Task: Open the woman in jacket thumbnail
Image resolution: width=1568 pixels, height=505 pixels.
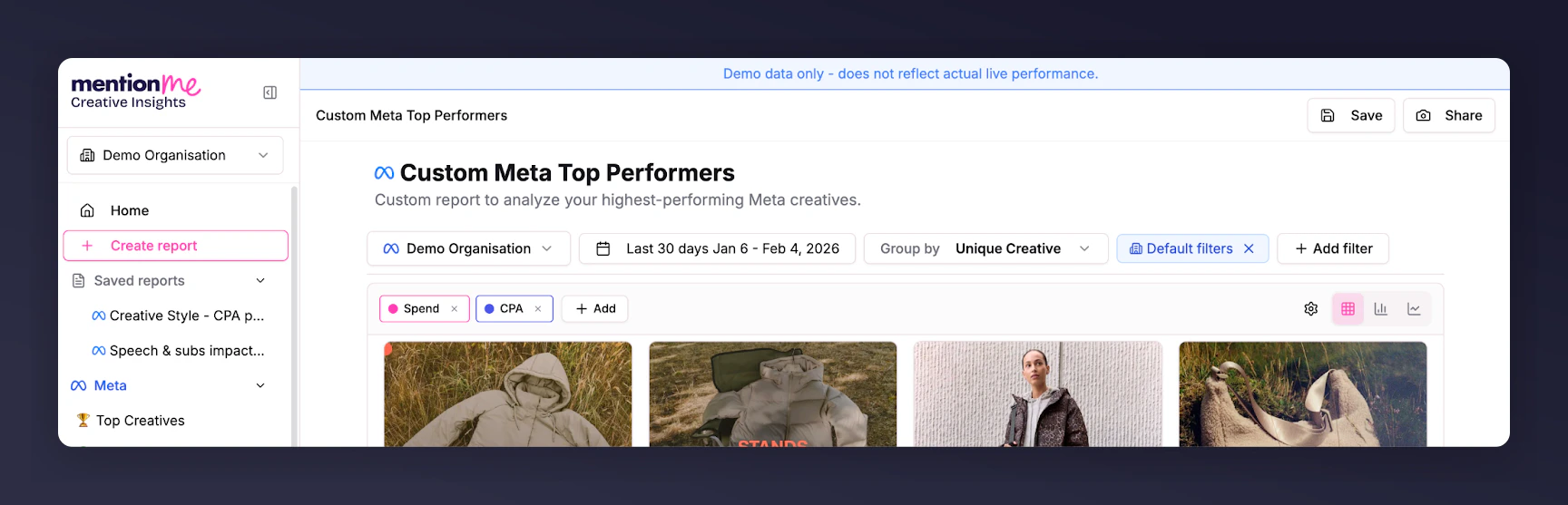Action: click(1037, 394)
